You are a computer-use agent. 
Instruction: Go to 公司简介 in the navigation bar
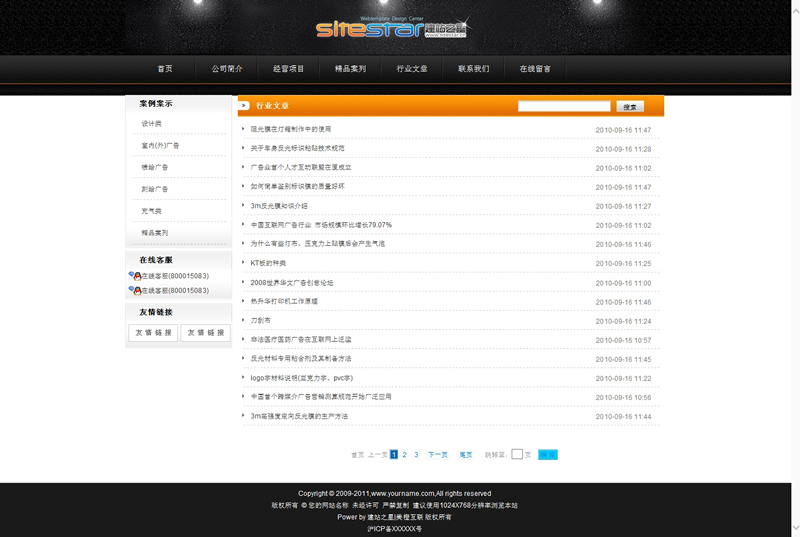227,69
